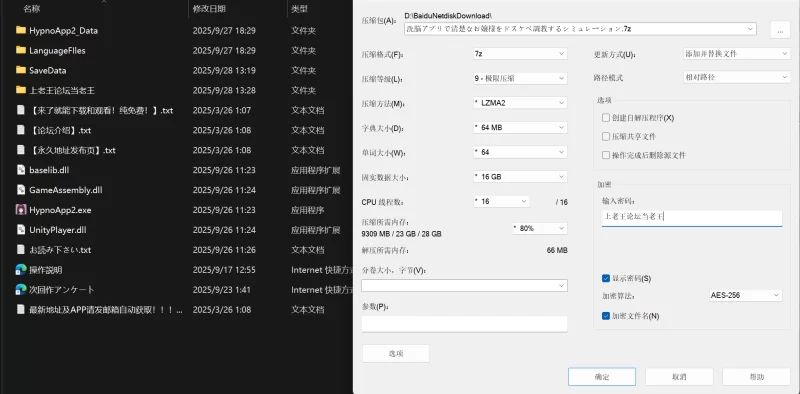Open the 压缩格式 7z dropdown

(x=519, y=53)
